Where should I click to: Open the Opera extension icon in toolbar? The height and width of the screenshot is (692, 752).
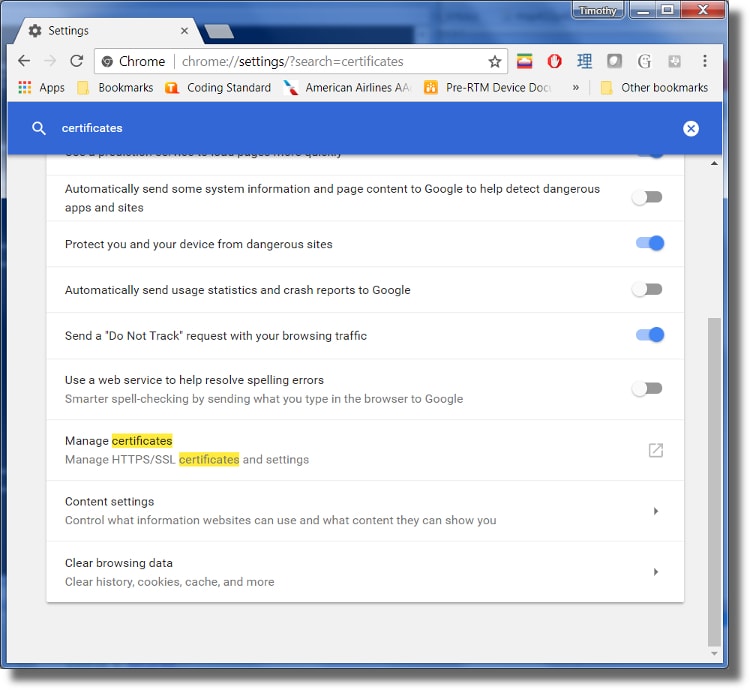point(554,61)
